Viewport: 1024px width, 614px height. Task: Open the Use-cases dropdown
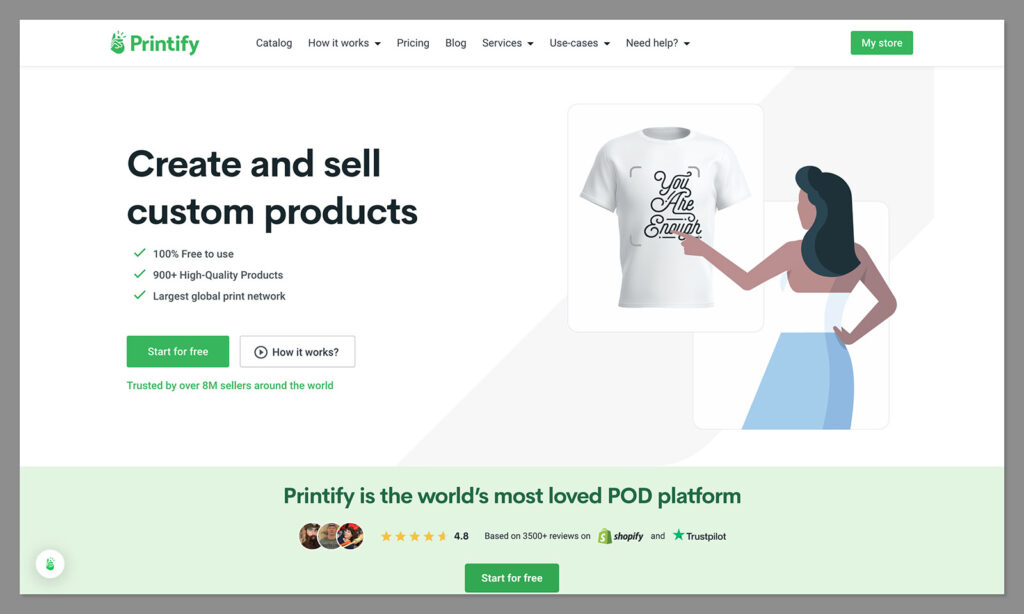579,43
